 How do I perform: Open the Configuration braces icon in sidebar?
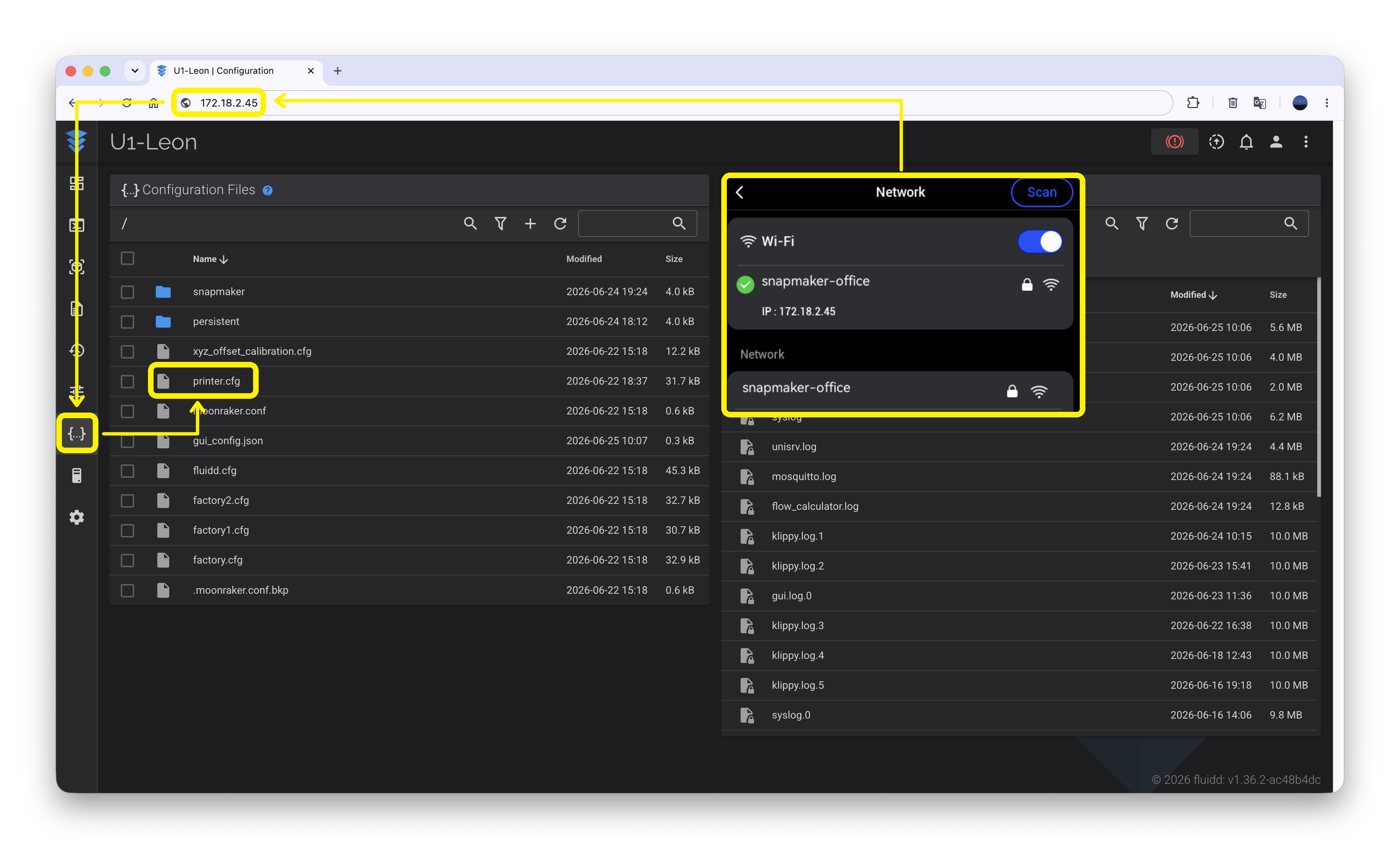(x=77, y=433)
